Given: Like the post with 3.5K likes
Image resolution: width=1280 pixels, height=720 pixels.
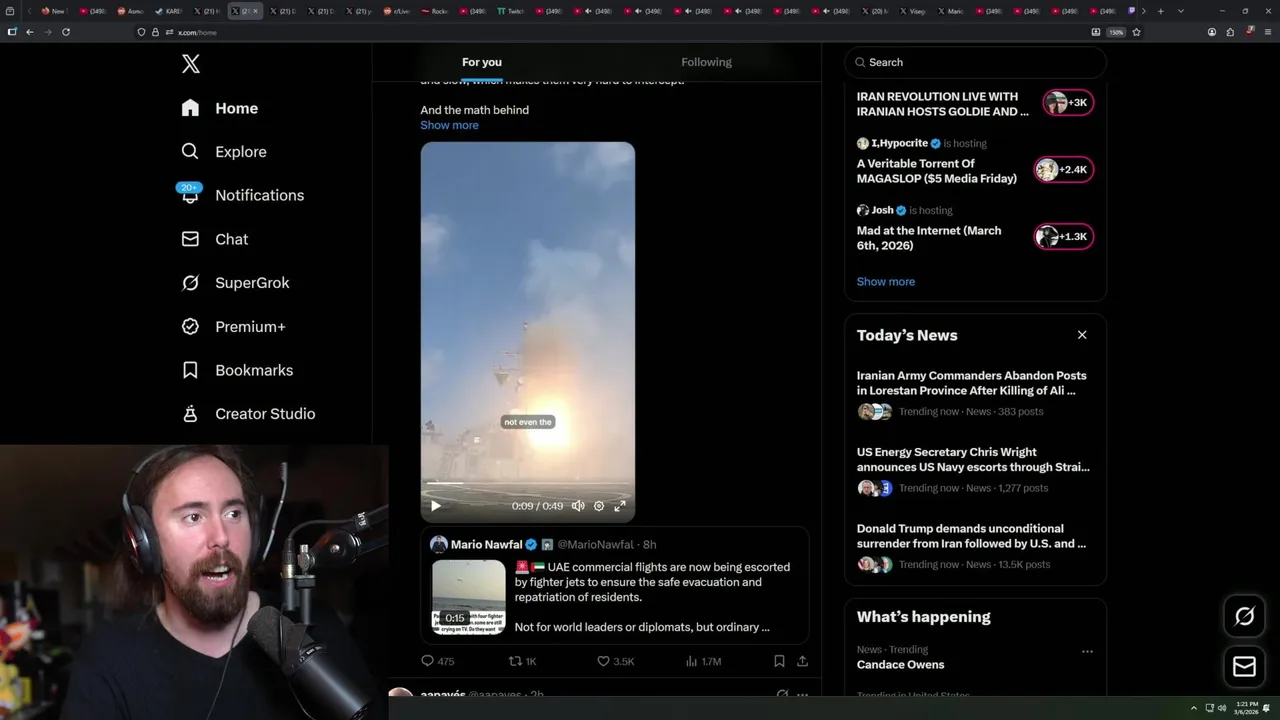Looking at the screenshot, I should point(616,661).
